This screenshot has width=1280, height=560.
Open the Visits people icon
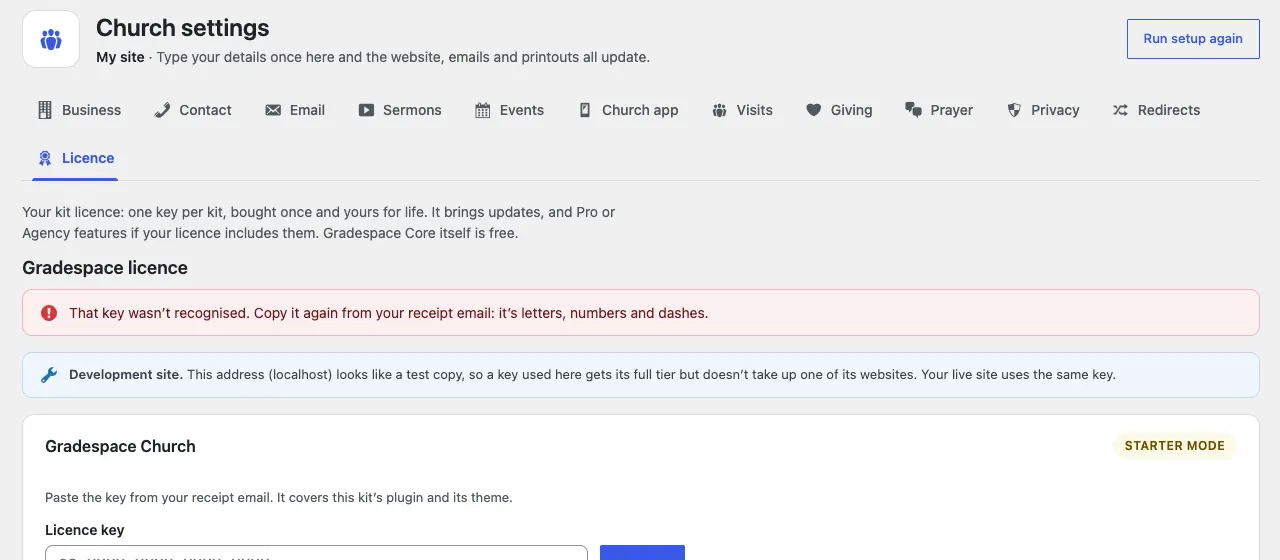pyautogui.click(x=719, y=110)
